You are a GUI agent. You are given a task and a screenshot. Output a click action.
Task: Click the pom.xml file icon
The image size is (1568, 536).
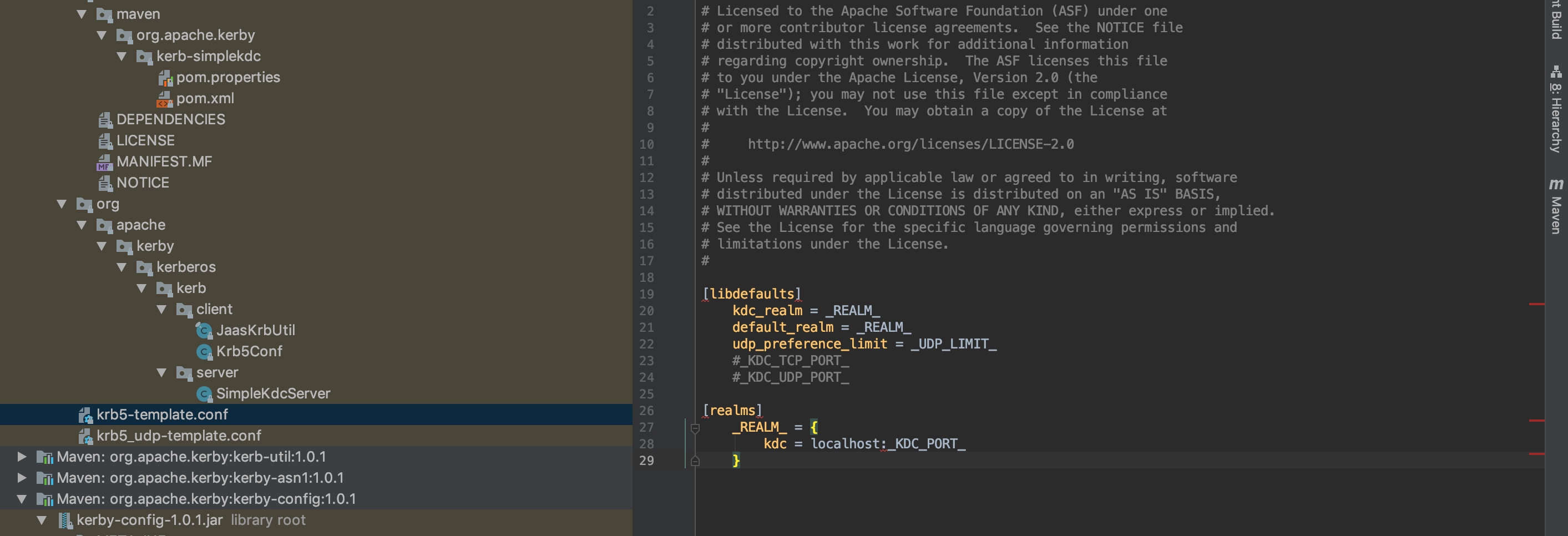point(165,99)
